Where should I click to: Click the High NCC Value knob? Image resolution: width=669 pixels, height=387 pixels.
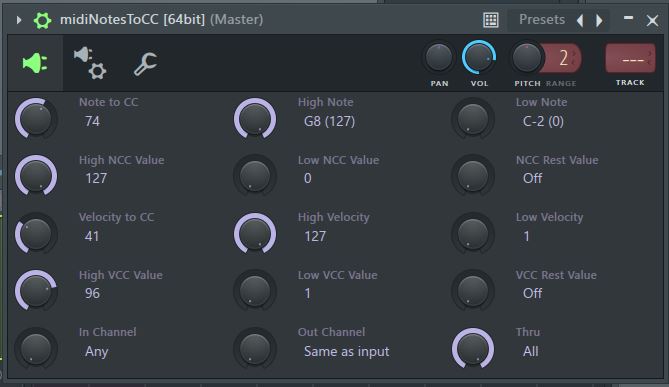pyautogui.click(x=36, y=175)
